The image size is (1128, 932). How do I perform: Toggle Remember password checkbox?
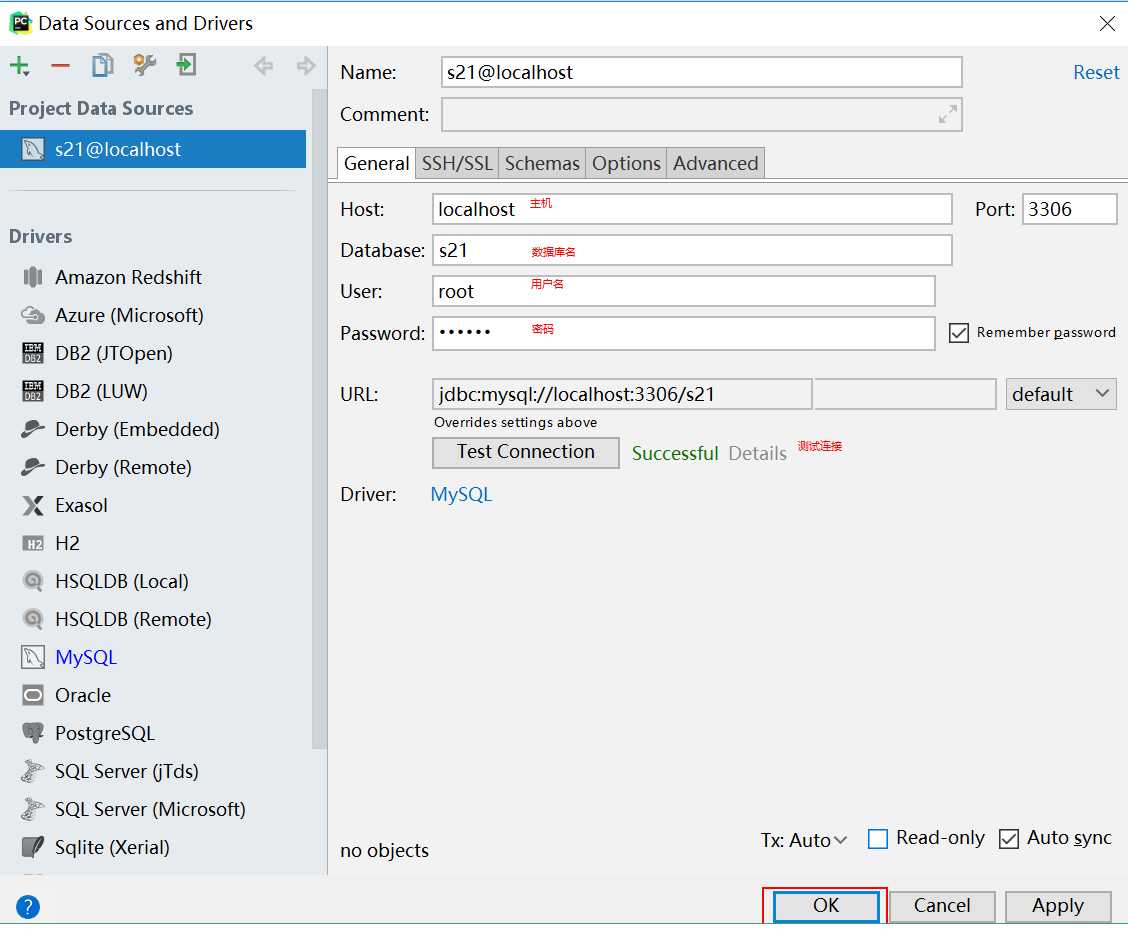tap(958, 333)
